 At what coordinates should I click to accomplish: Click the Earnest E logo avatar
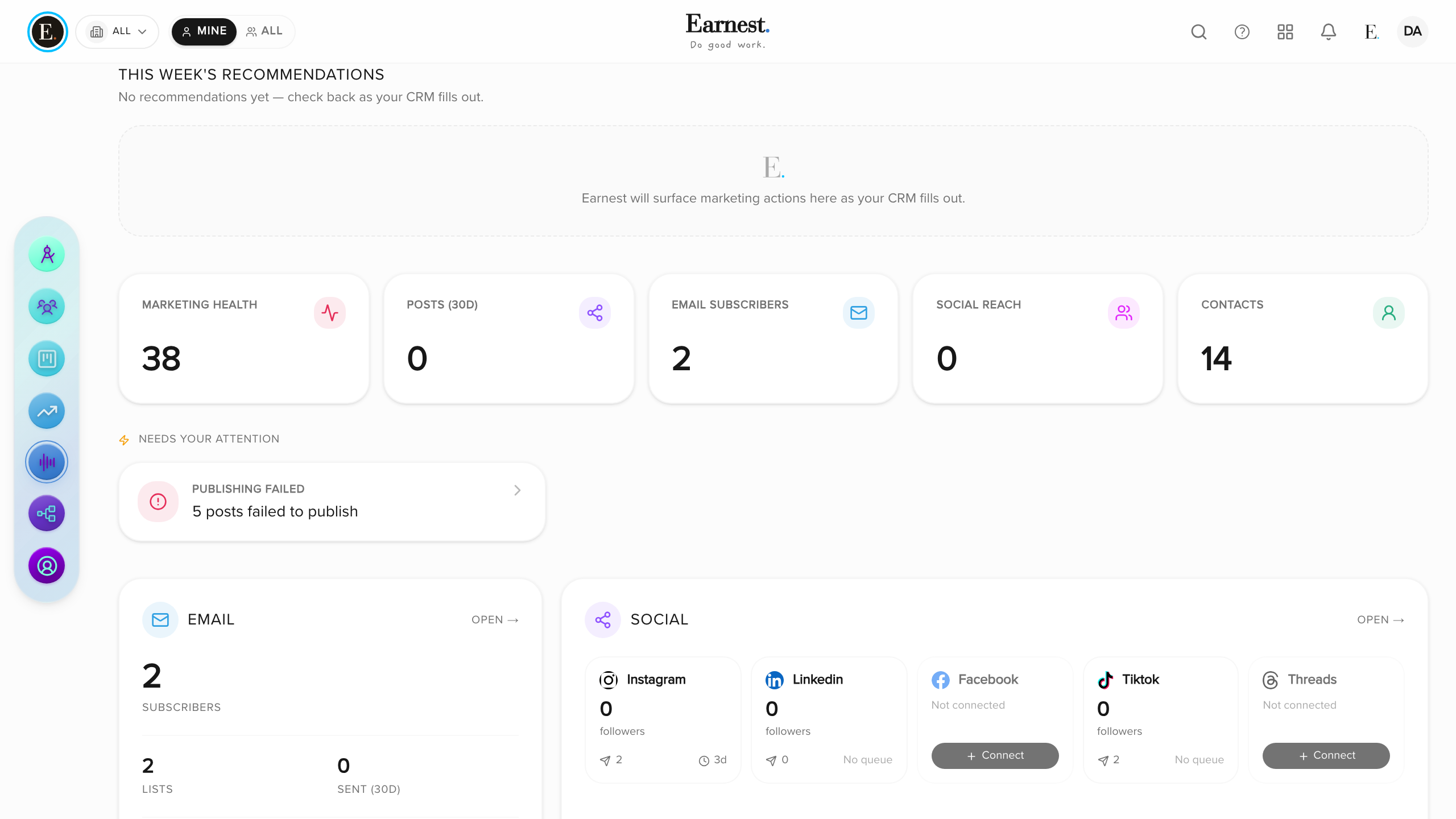(x=47, y=31)
